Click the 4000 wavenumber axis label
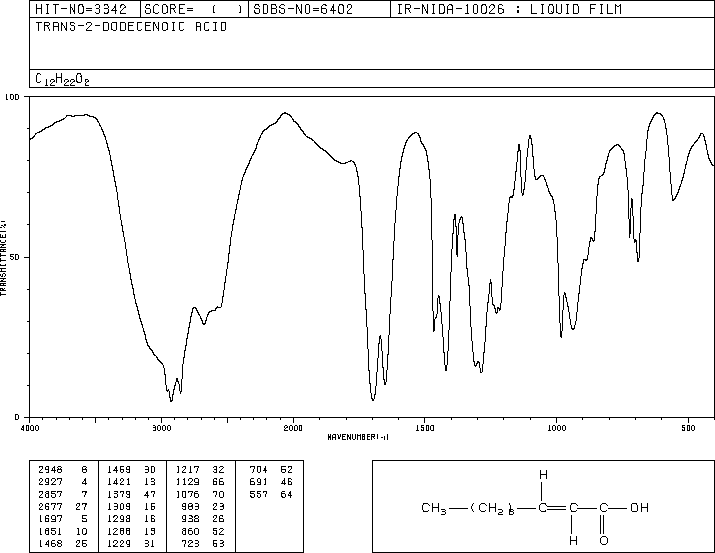This screenshot has height=553, width=715. coord(30,428)
